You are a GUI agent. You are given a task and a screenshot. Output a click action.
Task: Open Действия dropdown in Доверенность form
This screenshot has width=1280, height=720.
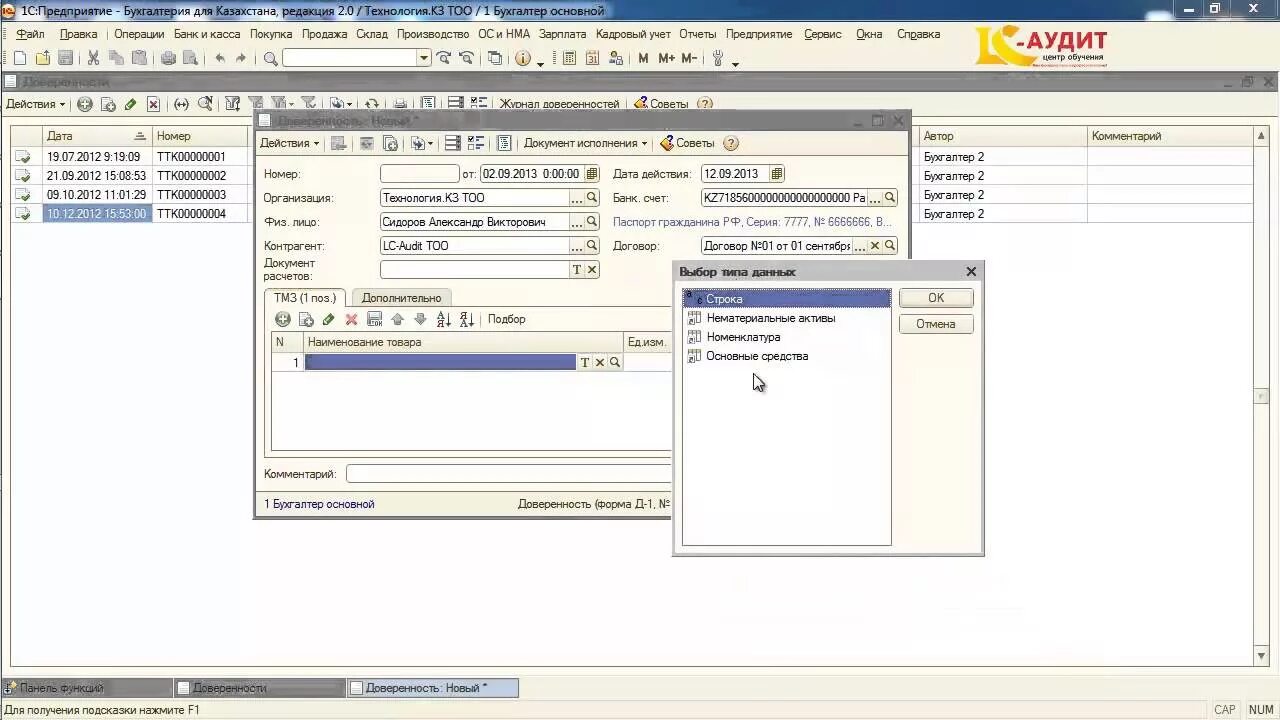(289, 143)
